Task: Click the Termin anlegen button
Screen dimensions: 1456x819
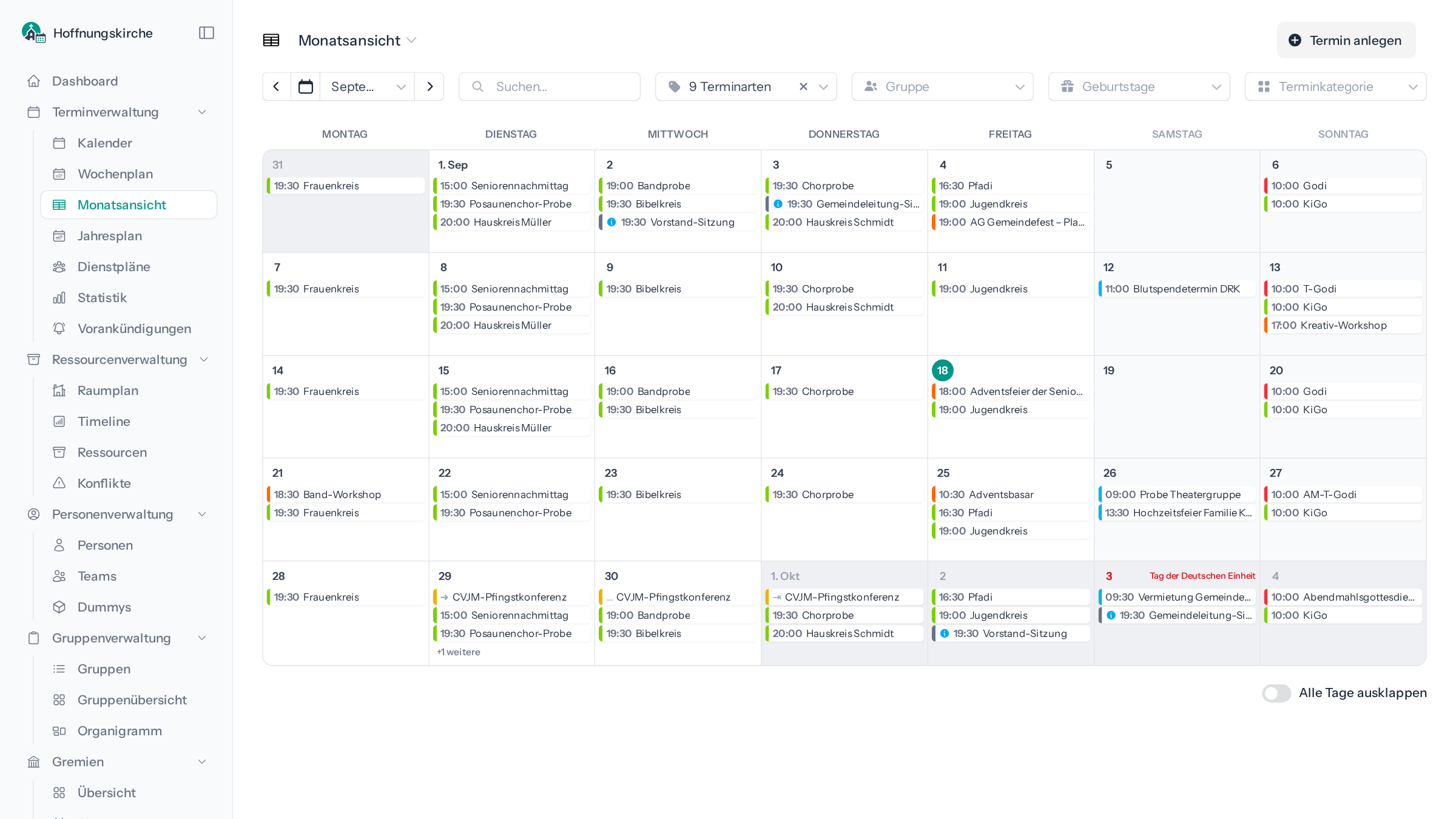Action: 1346,41
